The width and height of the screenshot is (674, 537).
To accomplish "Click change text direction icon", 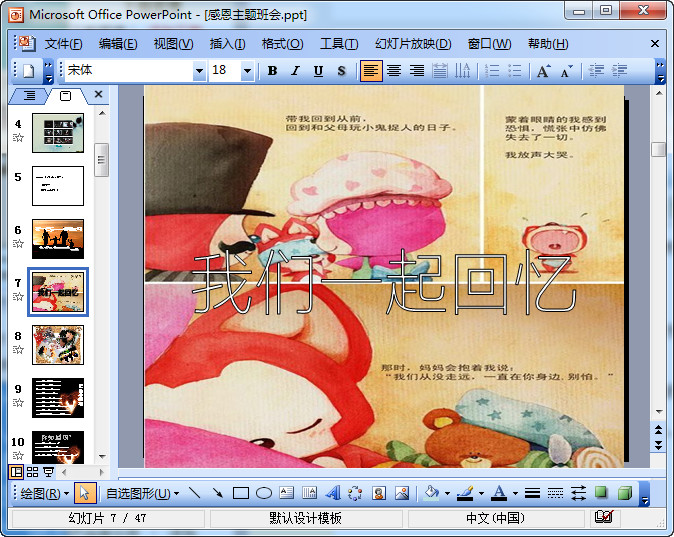I will click(463, 71).
